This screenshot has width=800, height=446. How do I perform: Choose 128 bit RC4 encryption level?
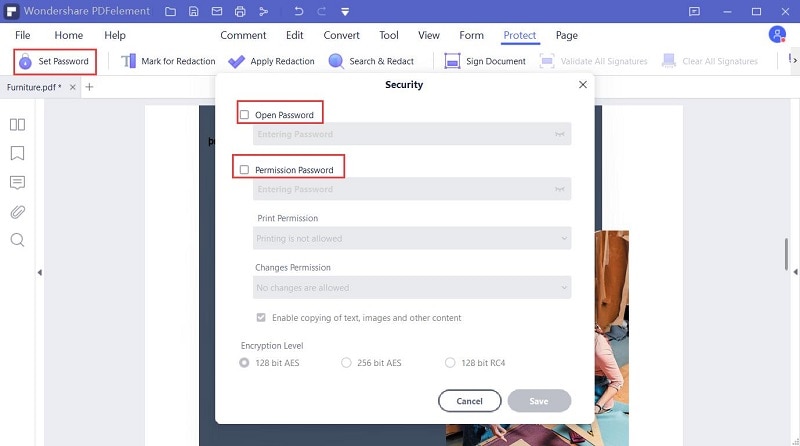tap(450, 363)
